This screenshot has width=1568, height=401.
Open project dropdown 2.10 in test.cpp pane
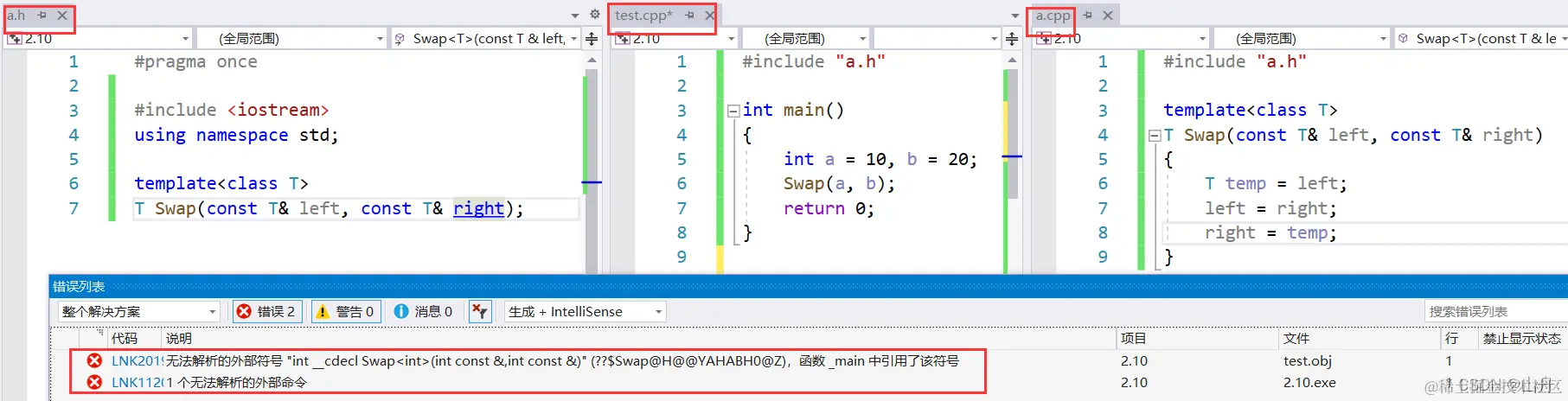(675, 39)
